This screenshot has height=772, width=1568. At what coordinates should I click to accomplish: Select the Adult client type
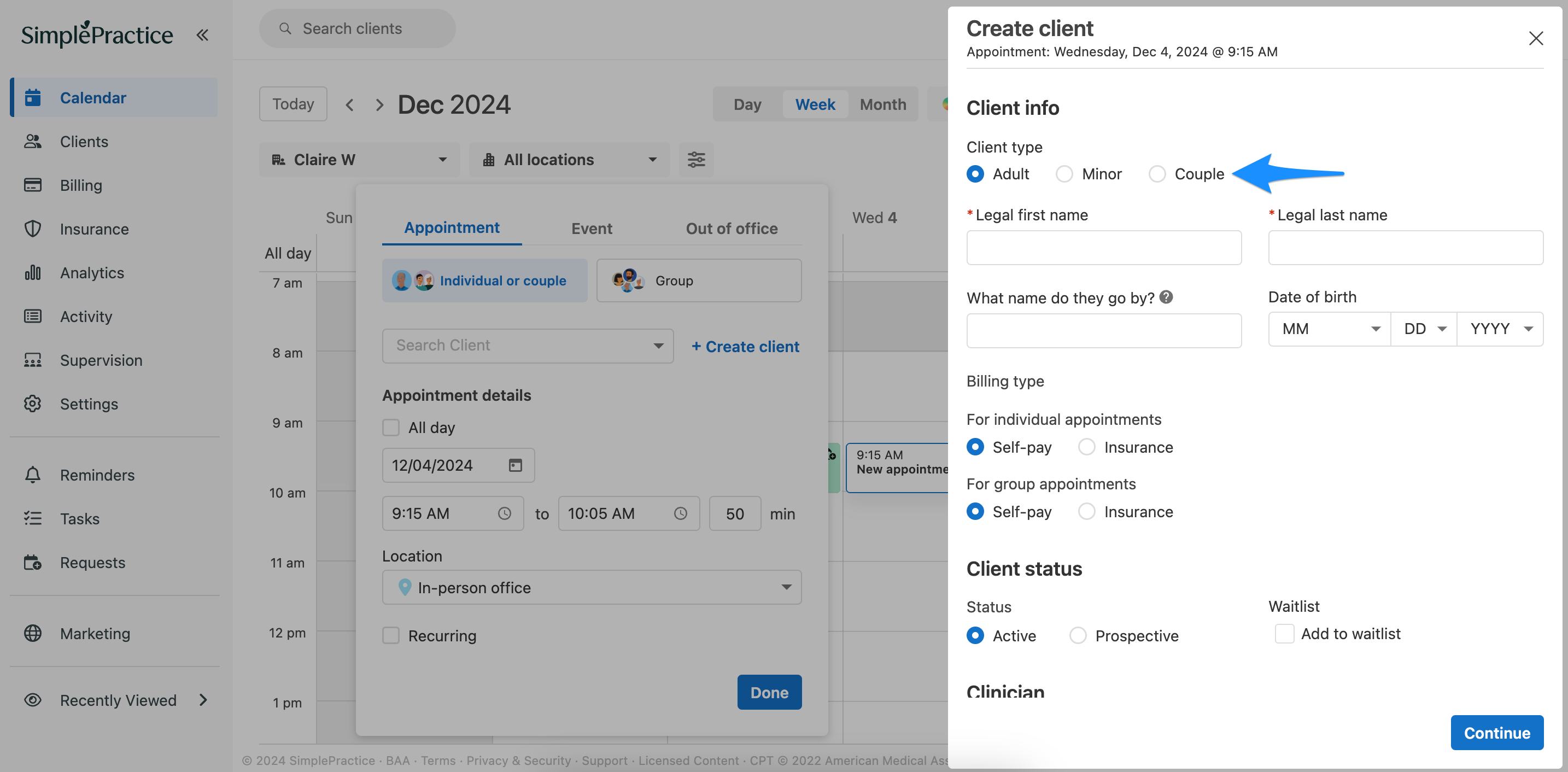tap(975, 174)
